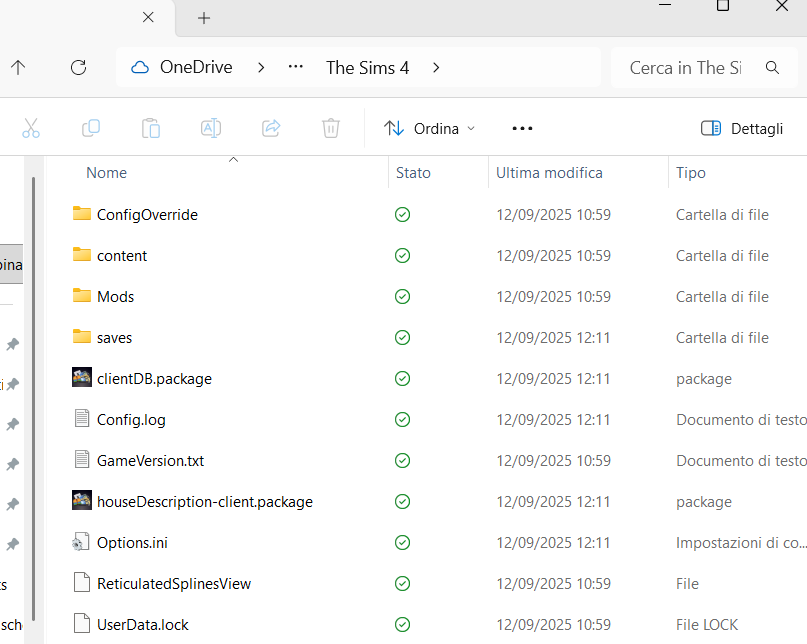This screenshot has height=644, width=807.
Task: Click the Refresh icon
Action: (78, 67)
